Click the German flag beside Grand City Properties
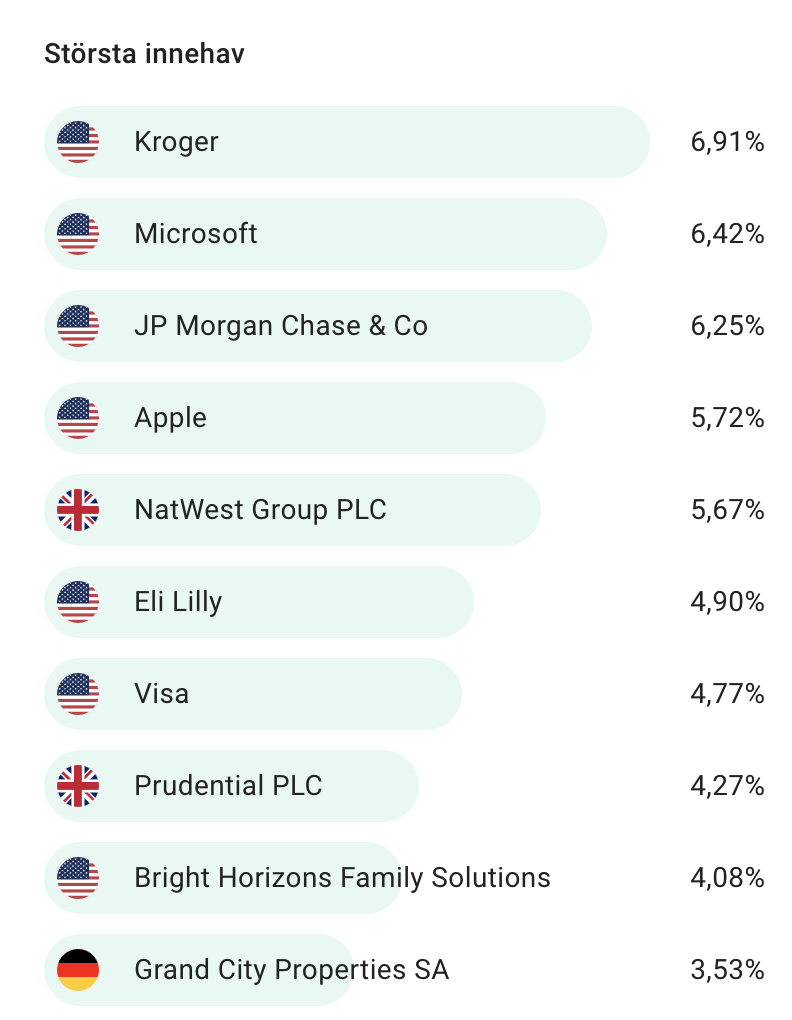The image size is (792, 1020). pos(78,970)
